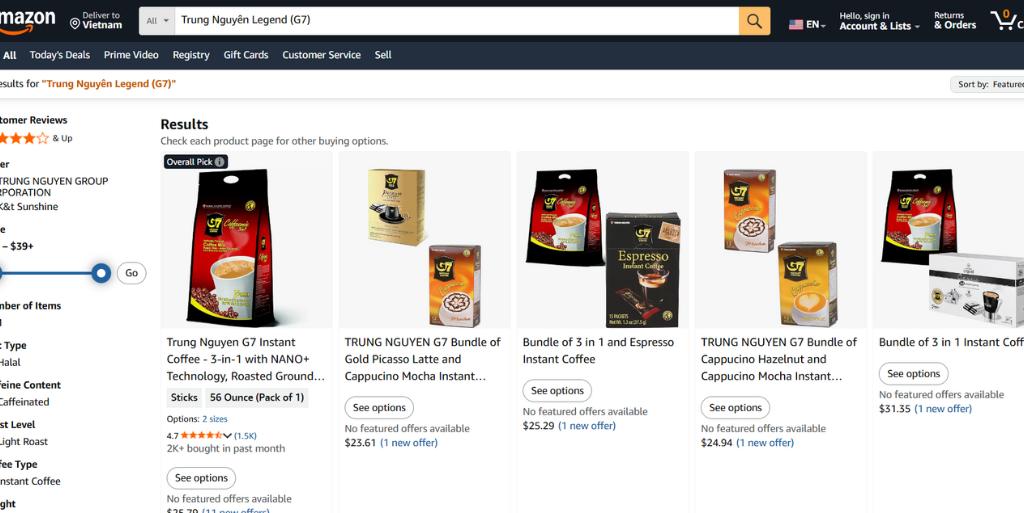Open the 2 sizes options link
The height and width of the screenshot is (513, 1024).
coord(215,419)
